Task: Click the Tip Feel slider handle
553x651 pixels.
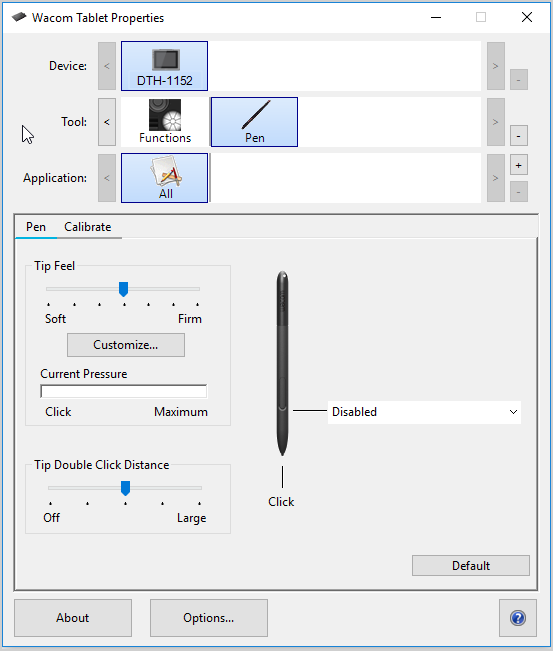Action: (123, 289)
